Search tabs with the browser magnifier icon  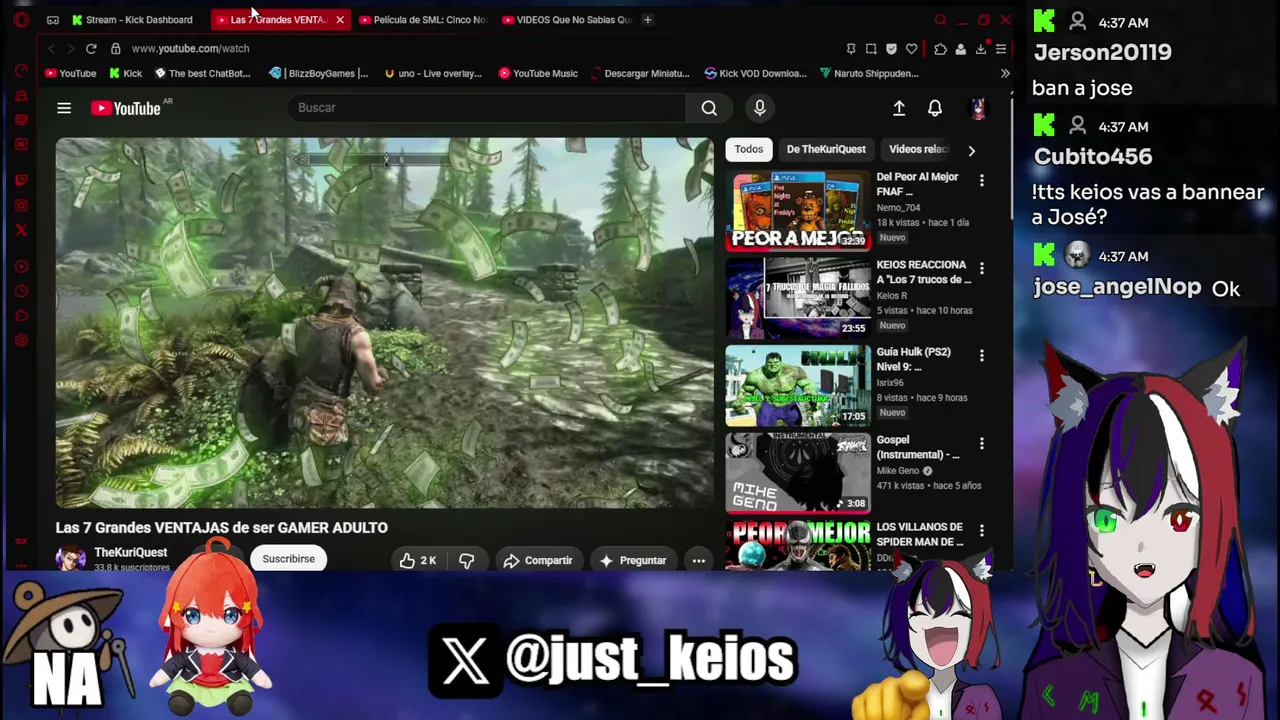[x=940, y=19]
